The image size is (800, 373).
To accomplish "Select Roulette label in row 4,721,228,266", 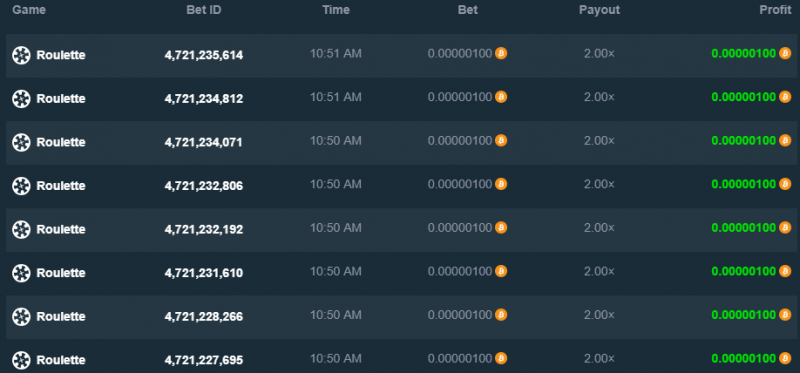I will (61, 316).
